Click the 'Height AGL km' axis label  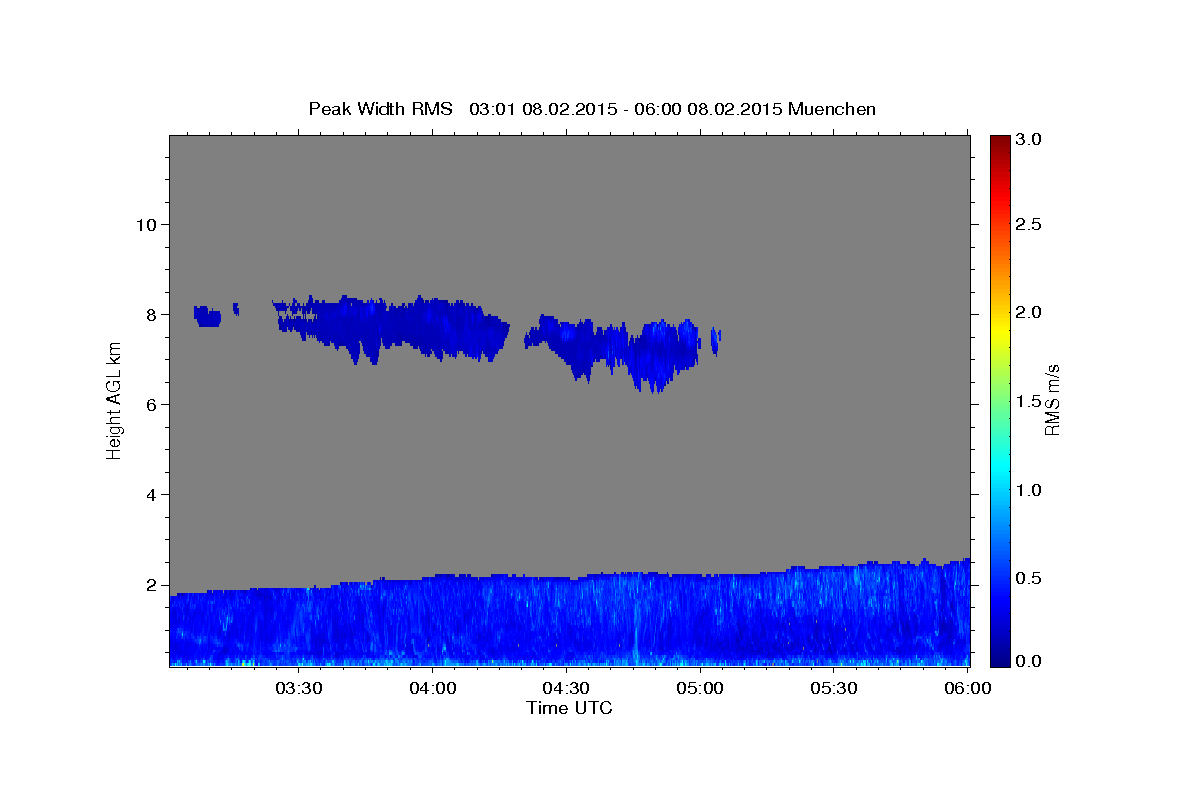click(114, 399)
